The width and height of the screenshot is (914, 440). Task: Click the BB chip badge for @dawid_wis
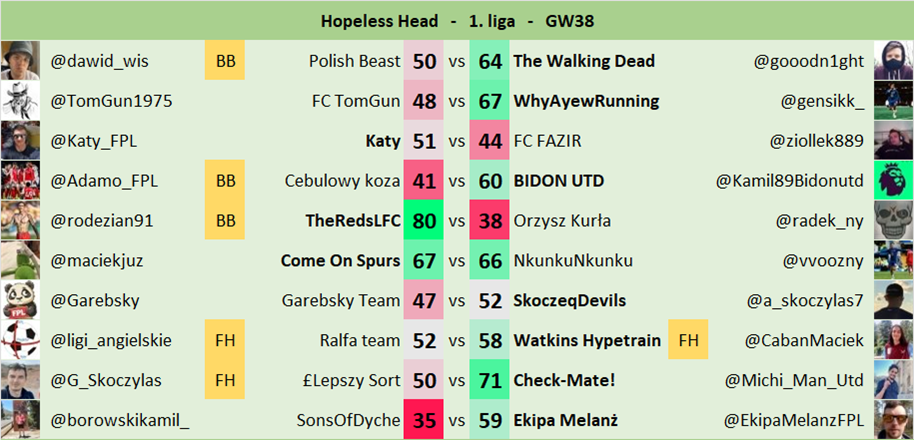[225, 61]
